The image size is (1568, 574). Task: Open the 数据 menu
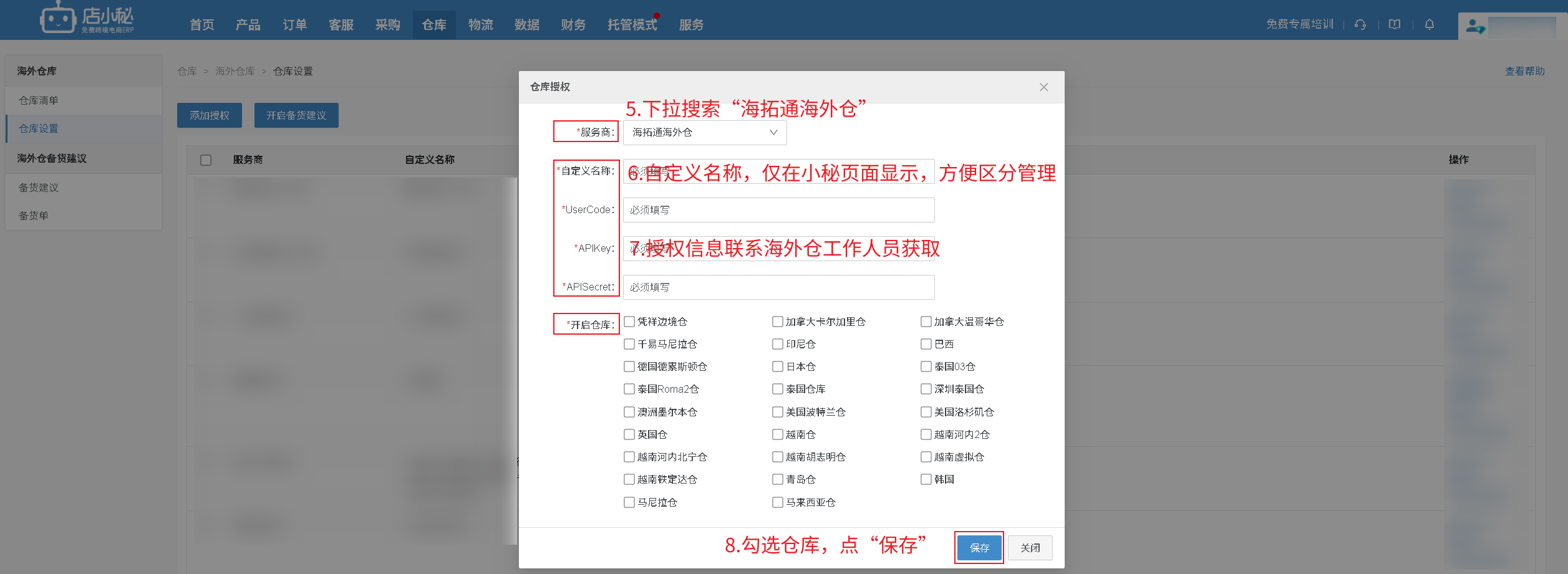(x=527, y=25)
